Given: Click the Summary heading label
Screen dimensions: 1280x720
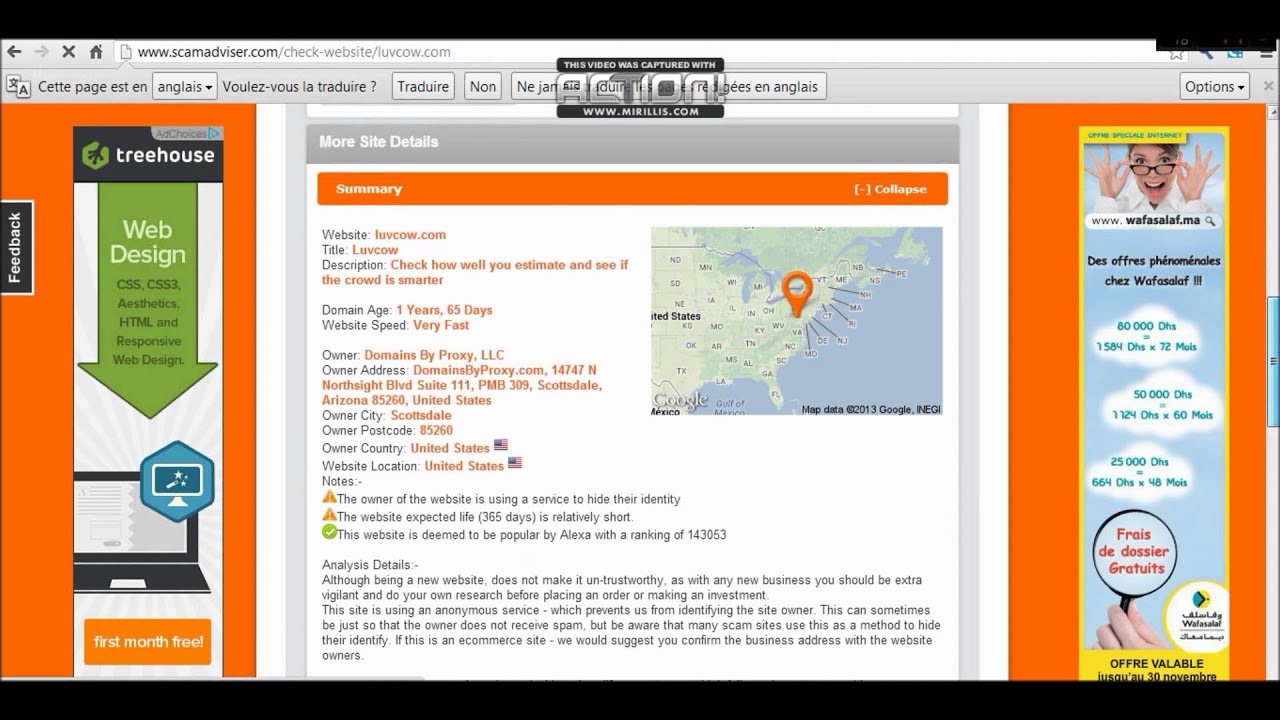Looking at the screenshot, I should (369, 189).
